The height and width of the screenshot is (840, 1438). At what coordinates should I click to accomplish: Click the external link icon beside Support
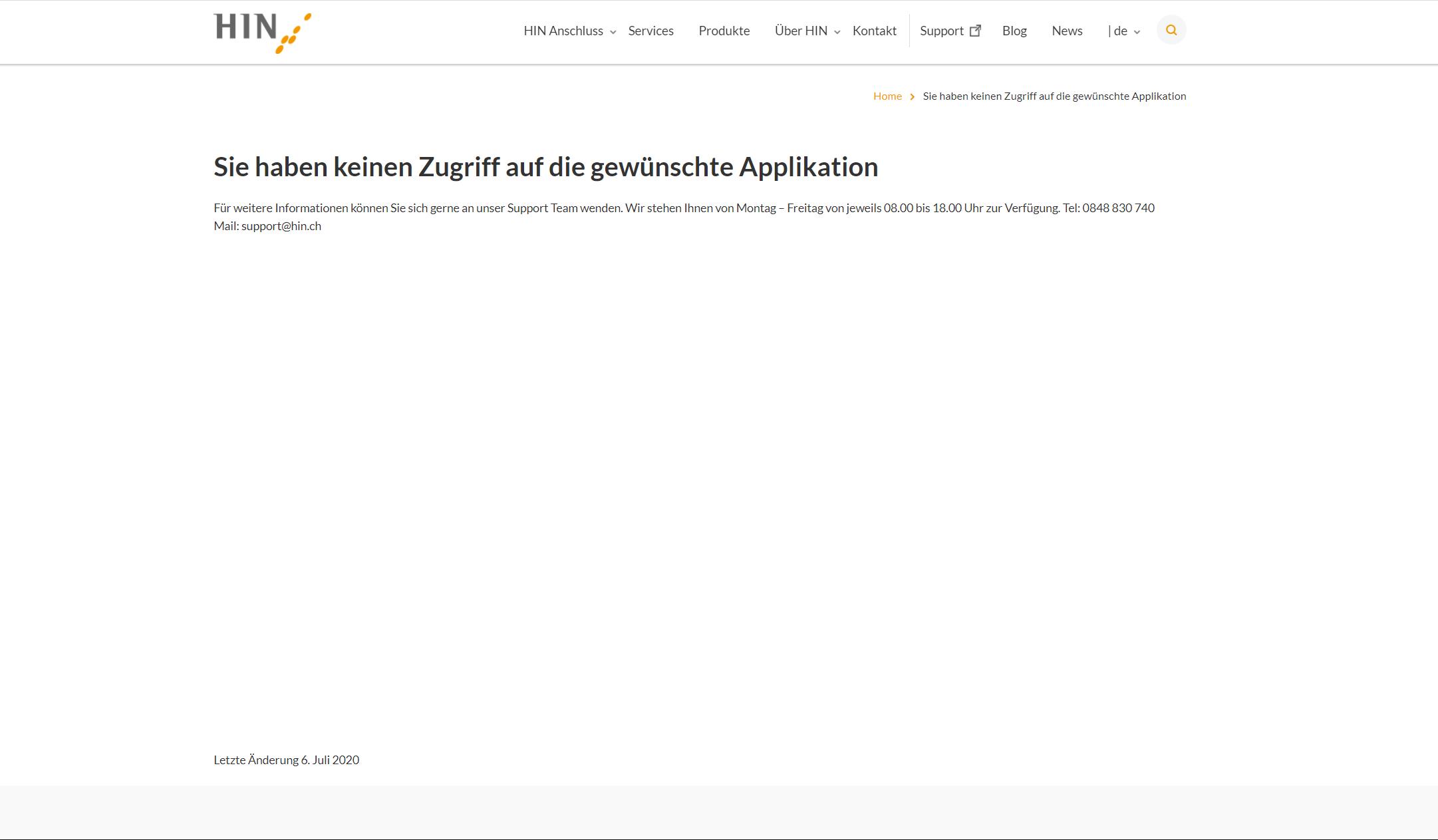click(x=976, y=31)
